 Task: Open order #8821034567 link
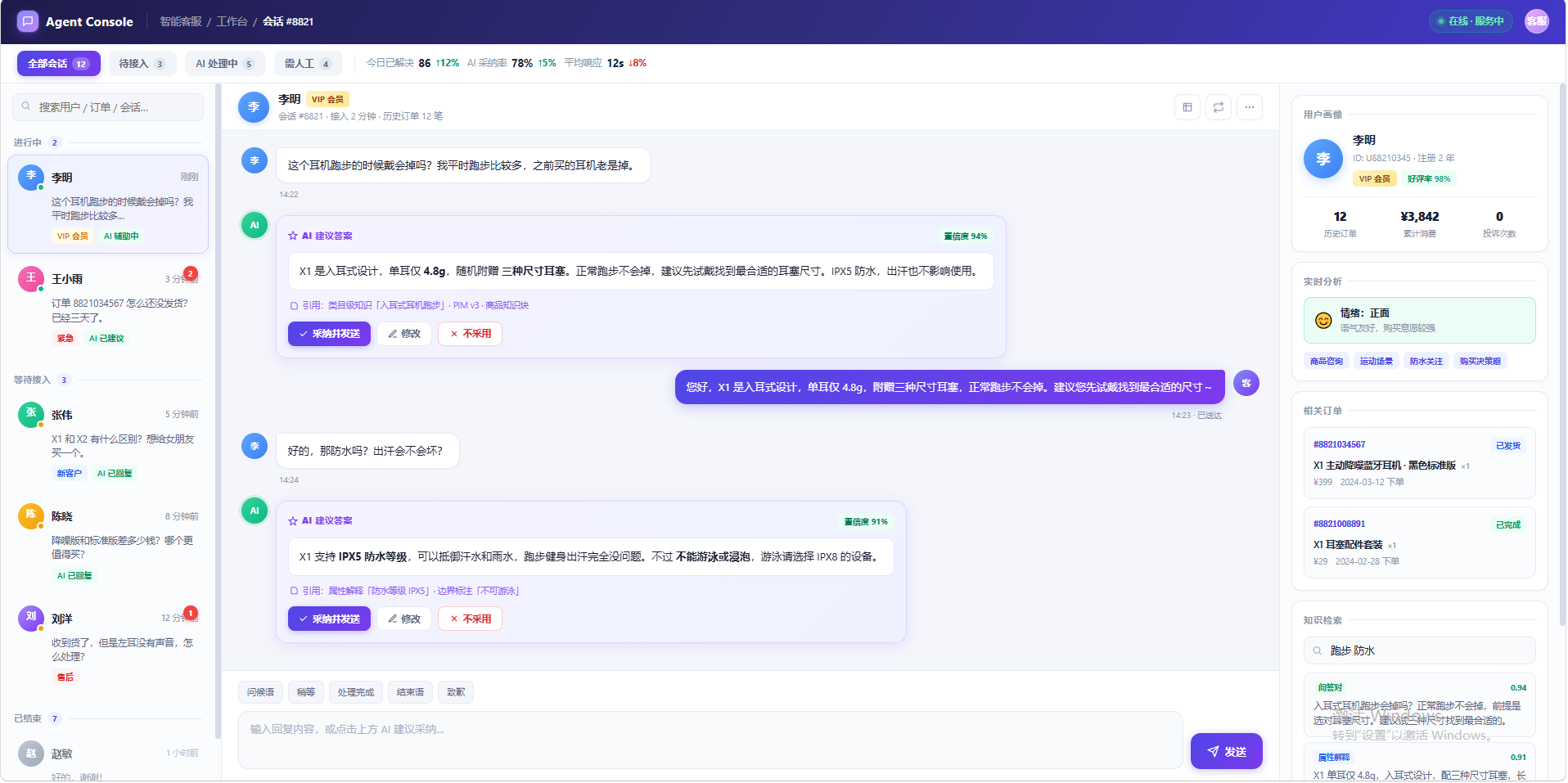point(1339,445)
